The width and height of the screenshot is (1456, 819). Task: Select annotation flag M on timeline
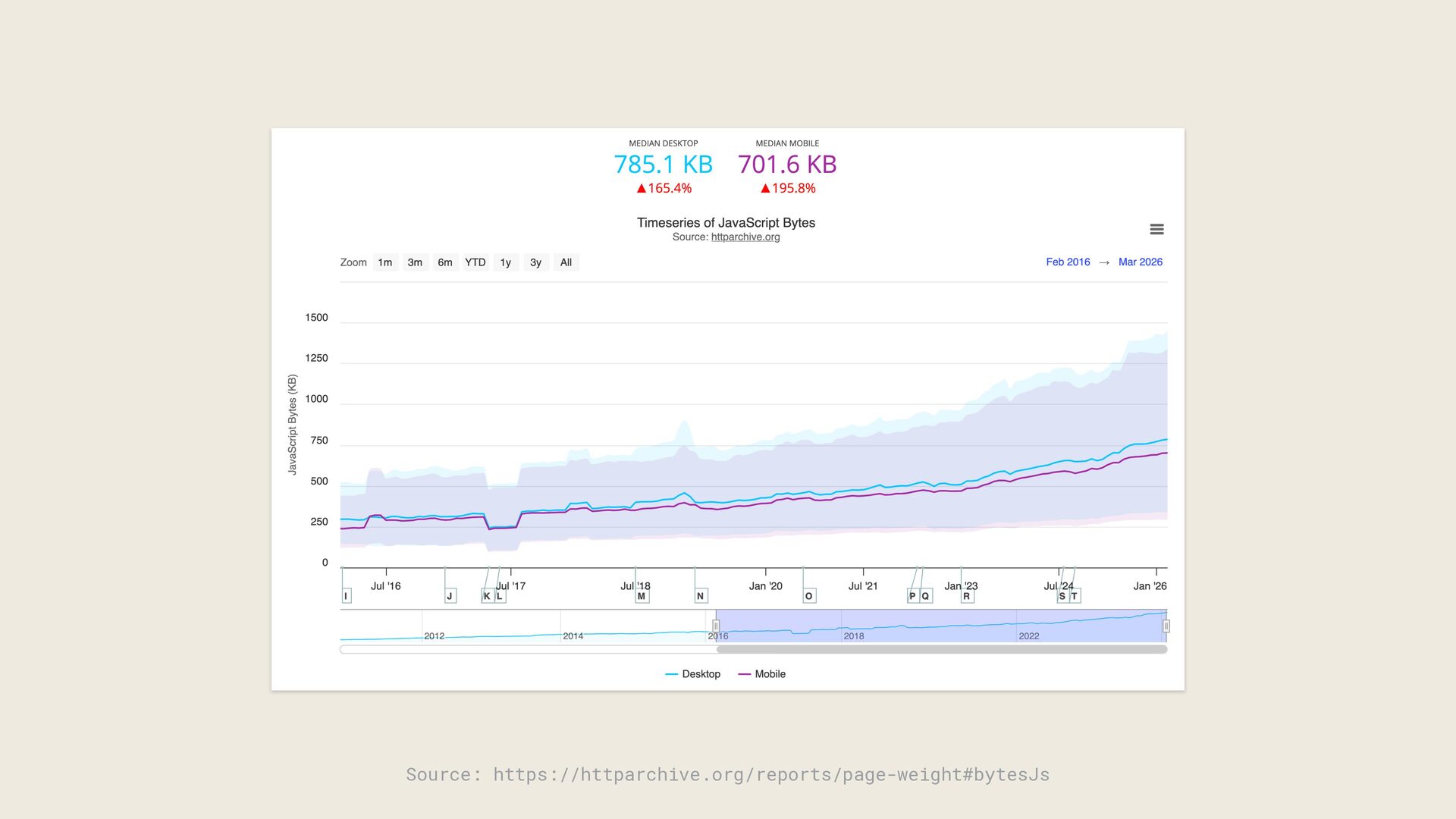(642, 596)
